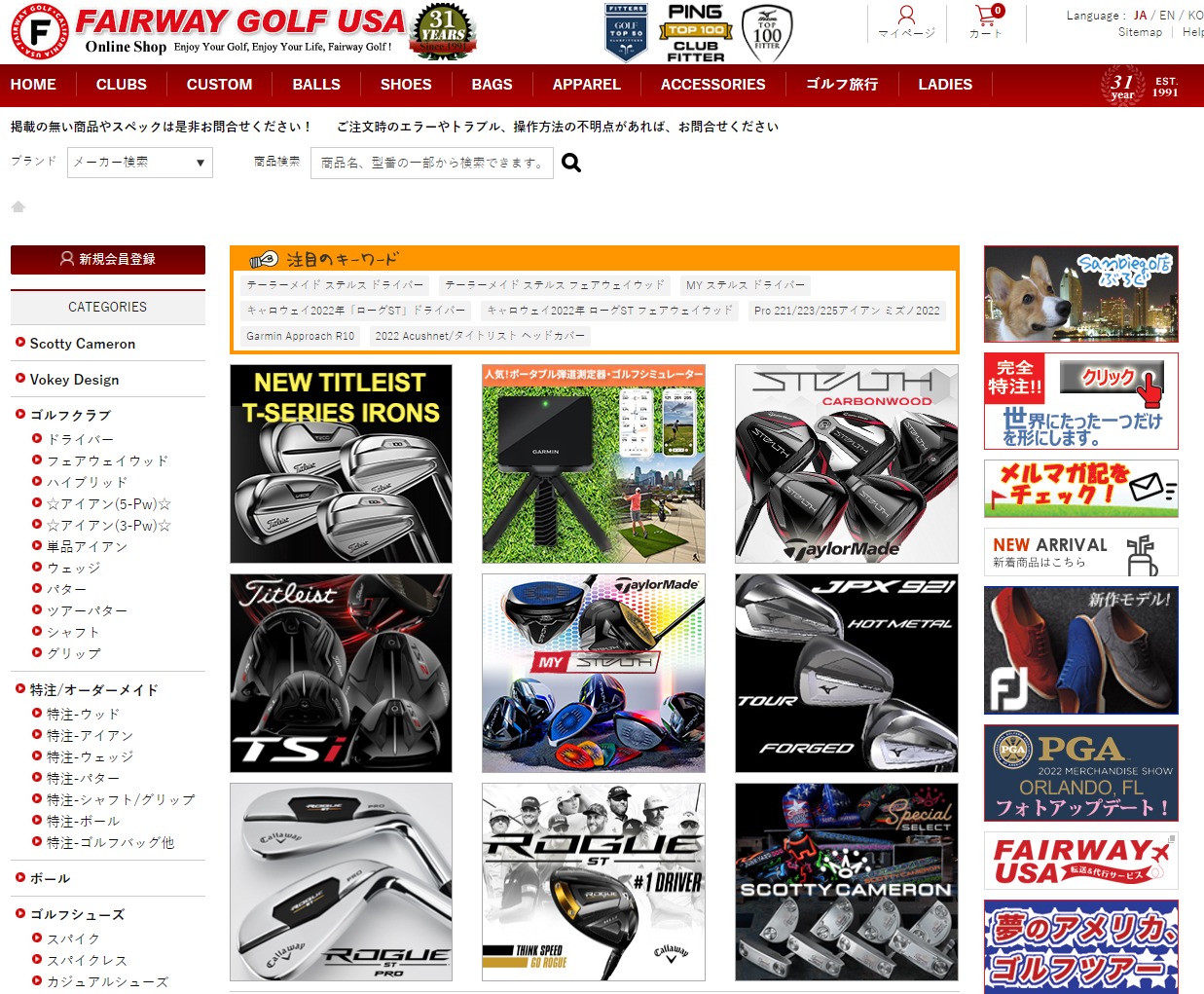Click the 31 Years anniversary badge
The image size is (1204, 994).
click(444, 32)
